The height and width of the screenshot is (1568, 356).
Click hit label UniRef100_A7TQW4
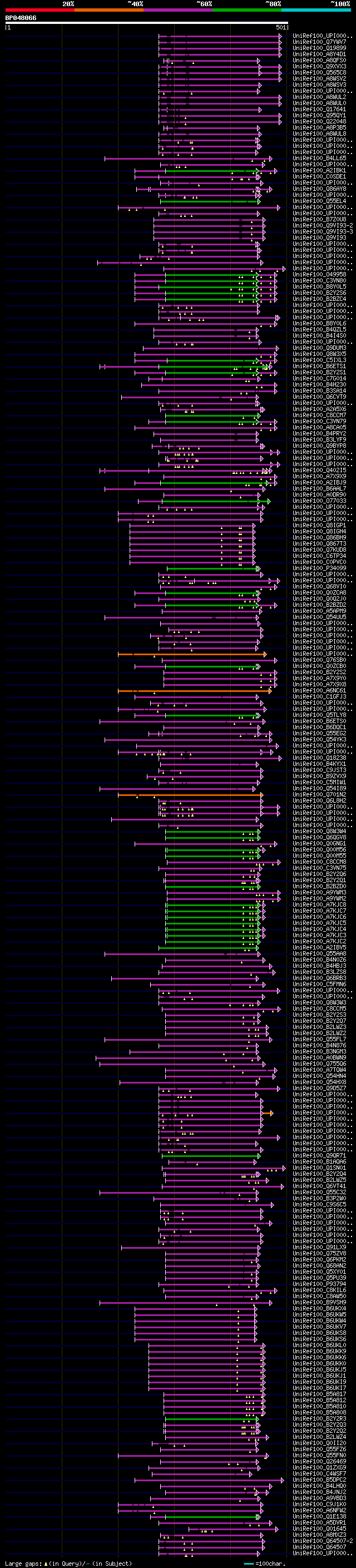[319, 1070]
